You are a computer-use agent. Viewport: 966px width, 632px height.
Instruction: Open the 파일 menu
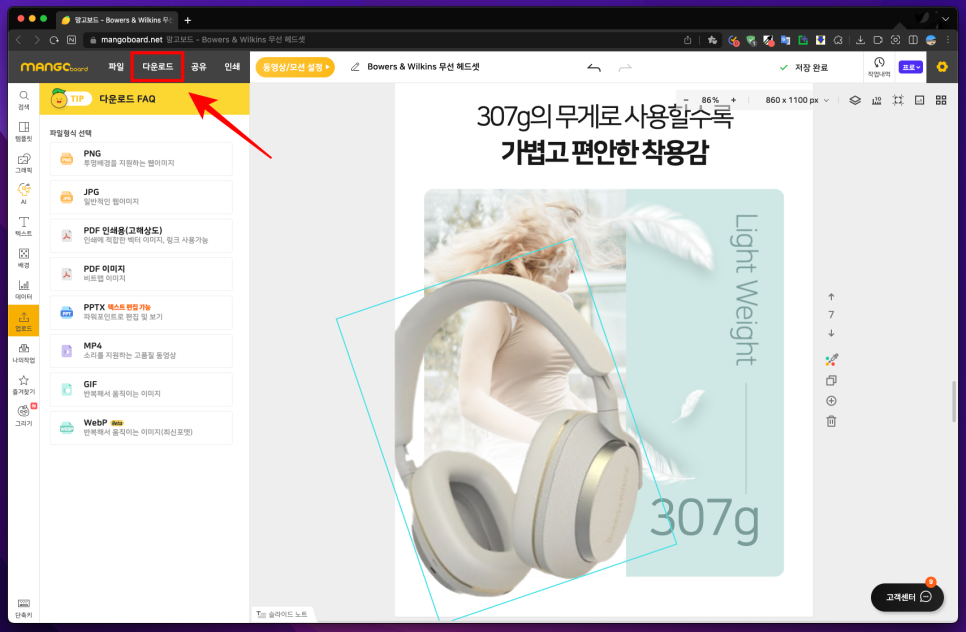click(116, 67)
